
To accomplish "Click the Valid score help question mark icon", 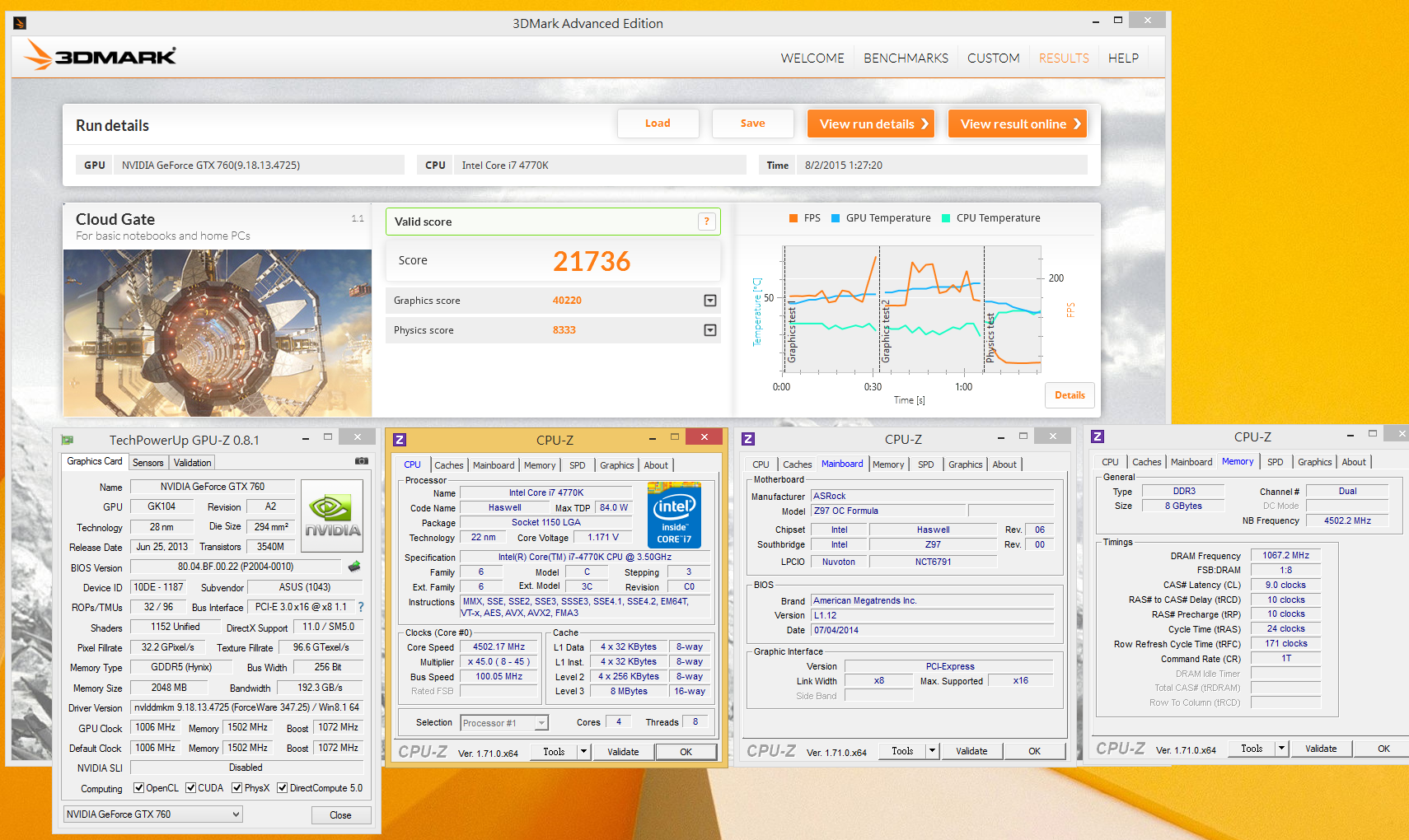I will pyautogui.click(x=706, y=221).
